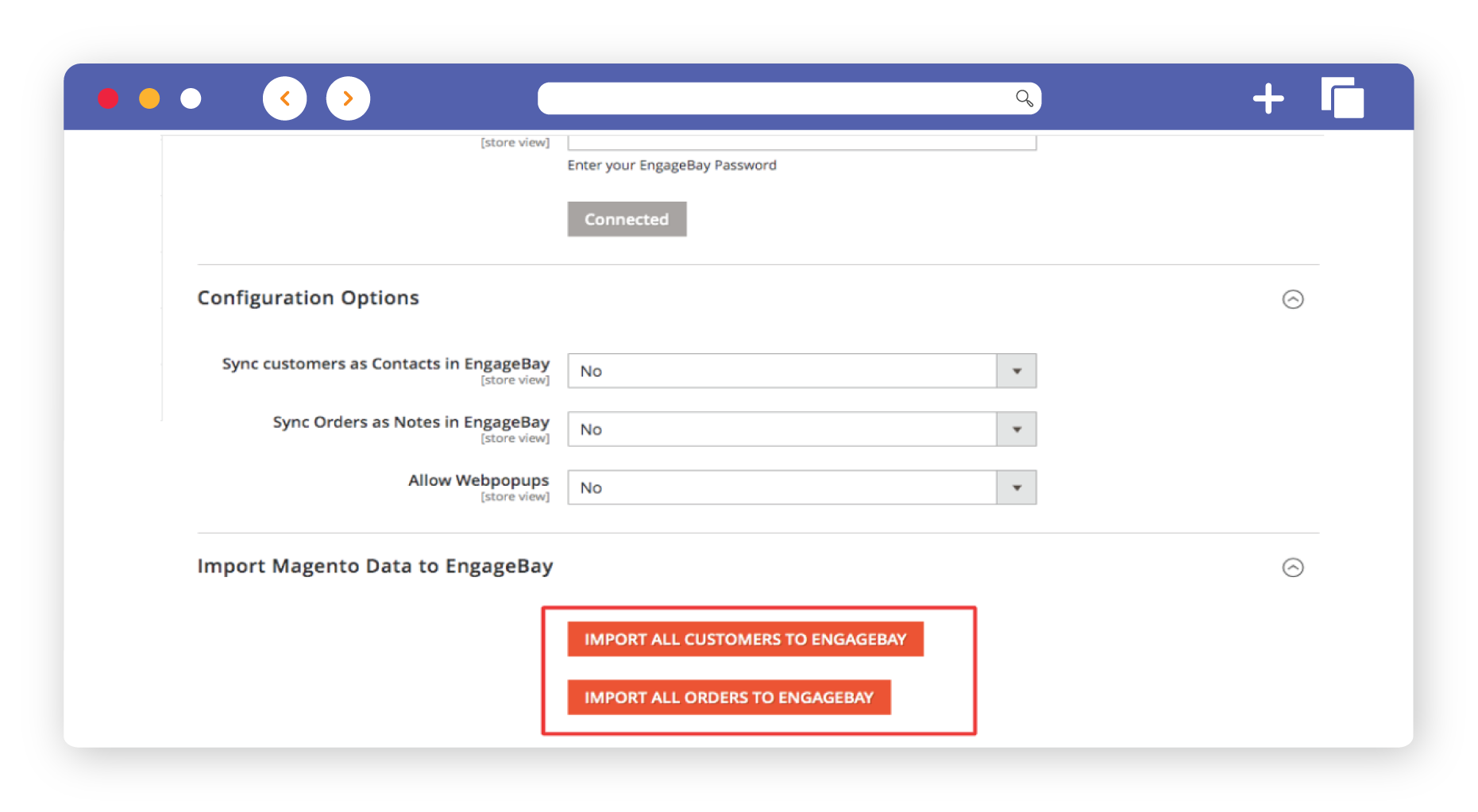Click Import All Orders to EngageBay
The image size is (1478, 812).
pyautogui.click(x=728, y=698)
